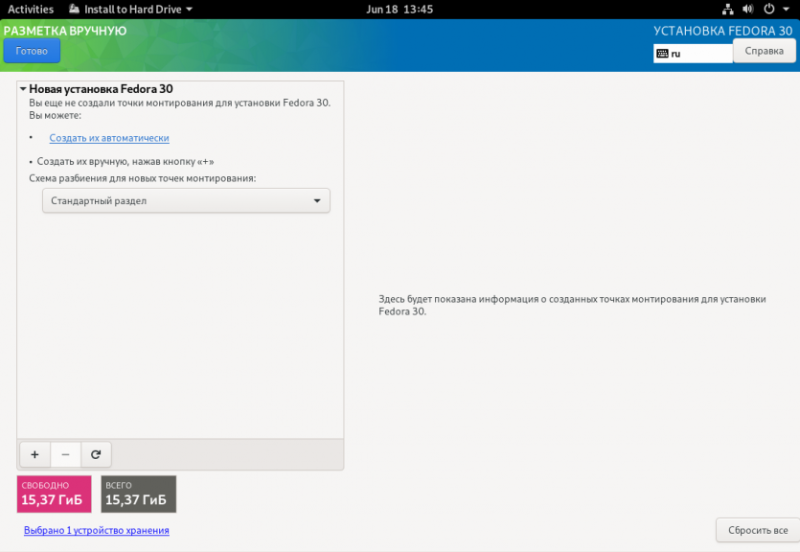Click the keyboard layout icon next to ru
Screen dimensions: 800x552
click(x=662, y=54)
